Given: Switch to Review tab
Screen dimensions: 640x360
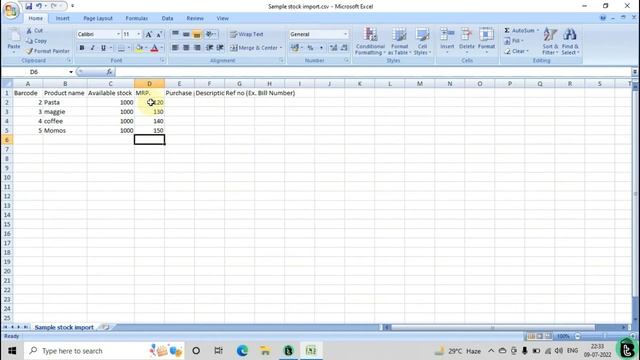Looking at the screenshot, I should pos(195,18).
